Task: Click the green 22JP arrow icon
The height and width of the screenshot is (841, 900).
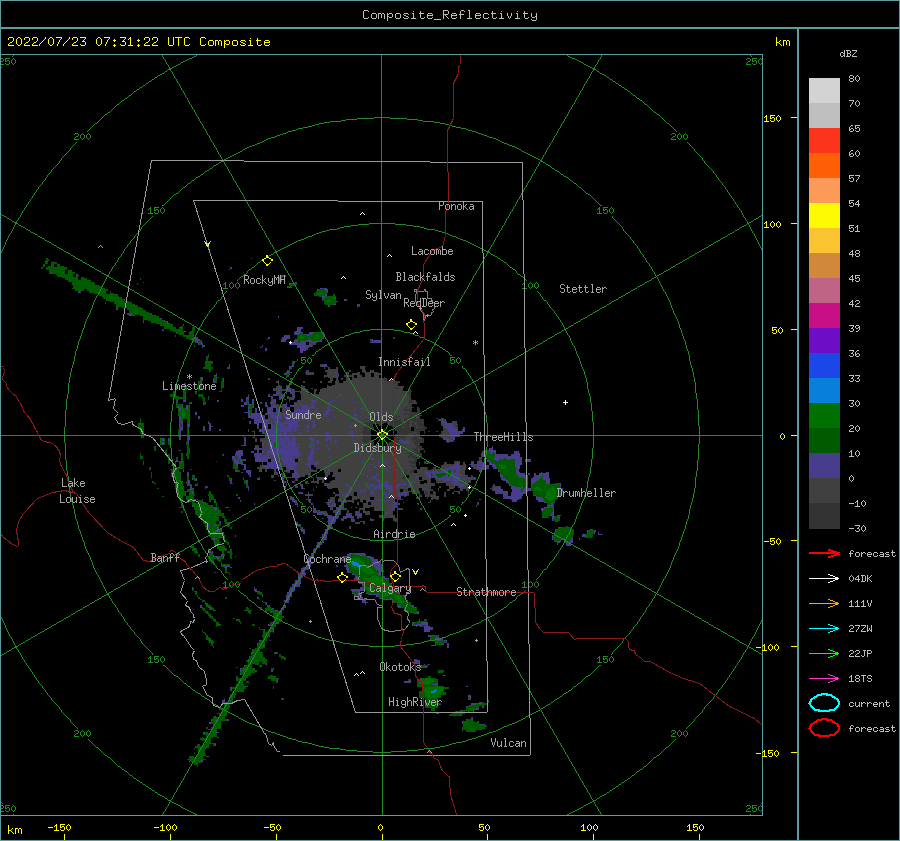Action: (x=824, y=653)
